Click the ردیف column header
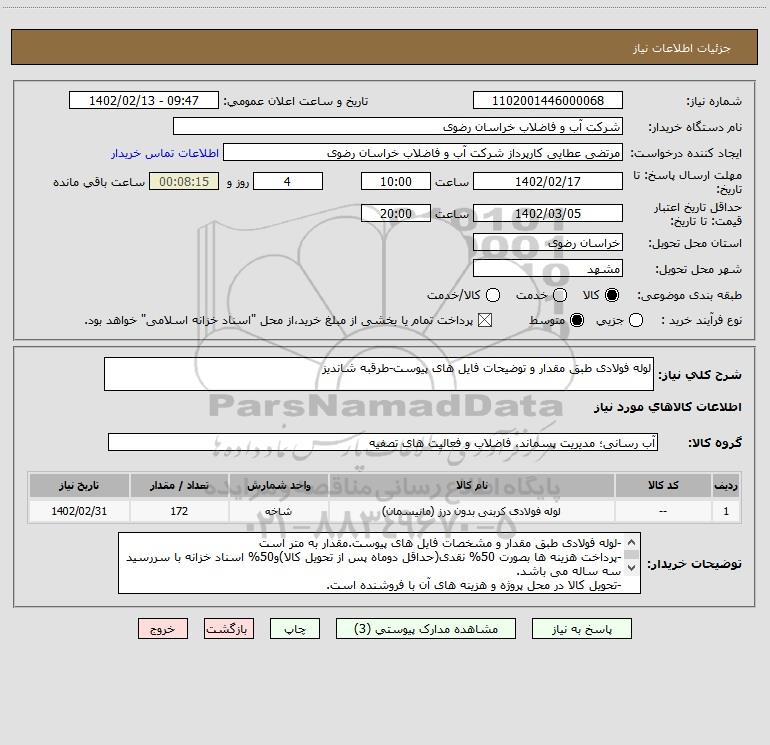770x745 pixels. click(x=726, y=485)
